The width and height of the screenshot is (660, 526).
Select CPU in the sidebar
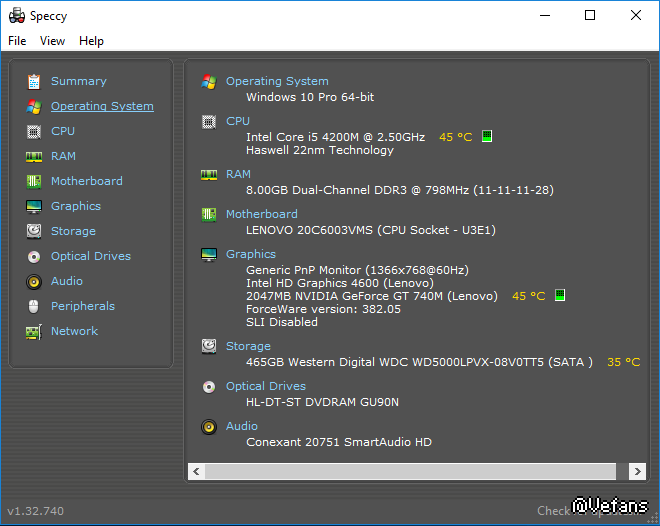63,131
